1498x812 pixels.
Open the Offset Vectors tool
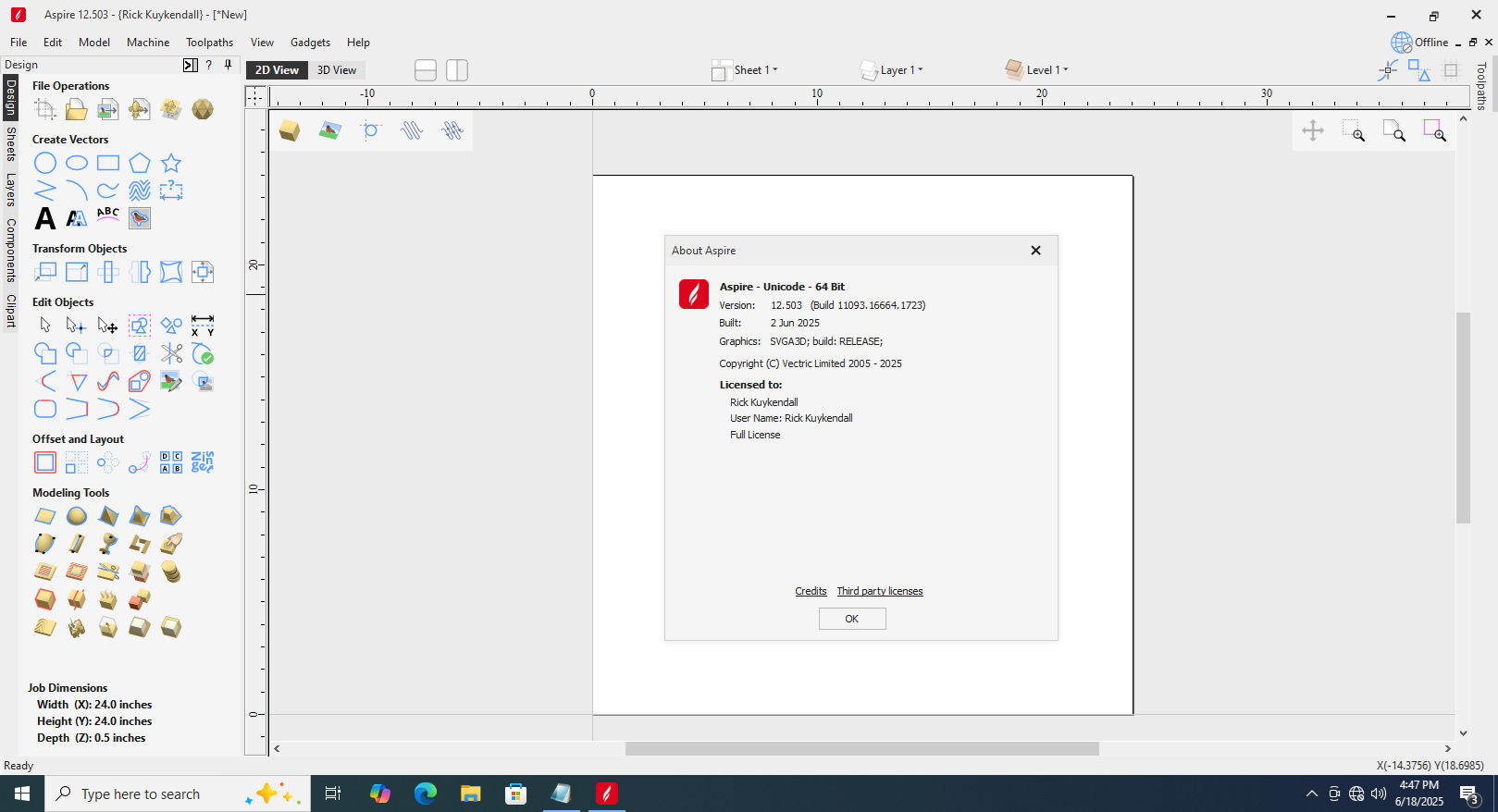(x=44, y=462)
